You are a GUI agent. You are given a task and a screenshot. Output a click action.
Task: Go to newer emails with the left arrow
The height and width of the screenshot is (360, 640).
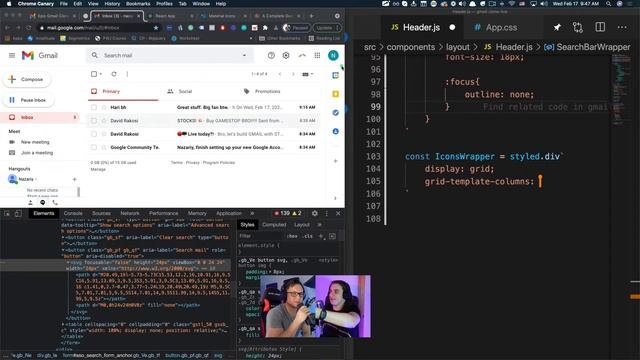[x=280, y=74]
